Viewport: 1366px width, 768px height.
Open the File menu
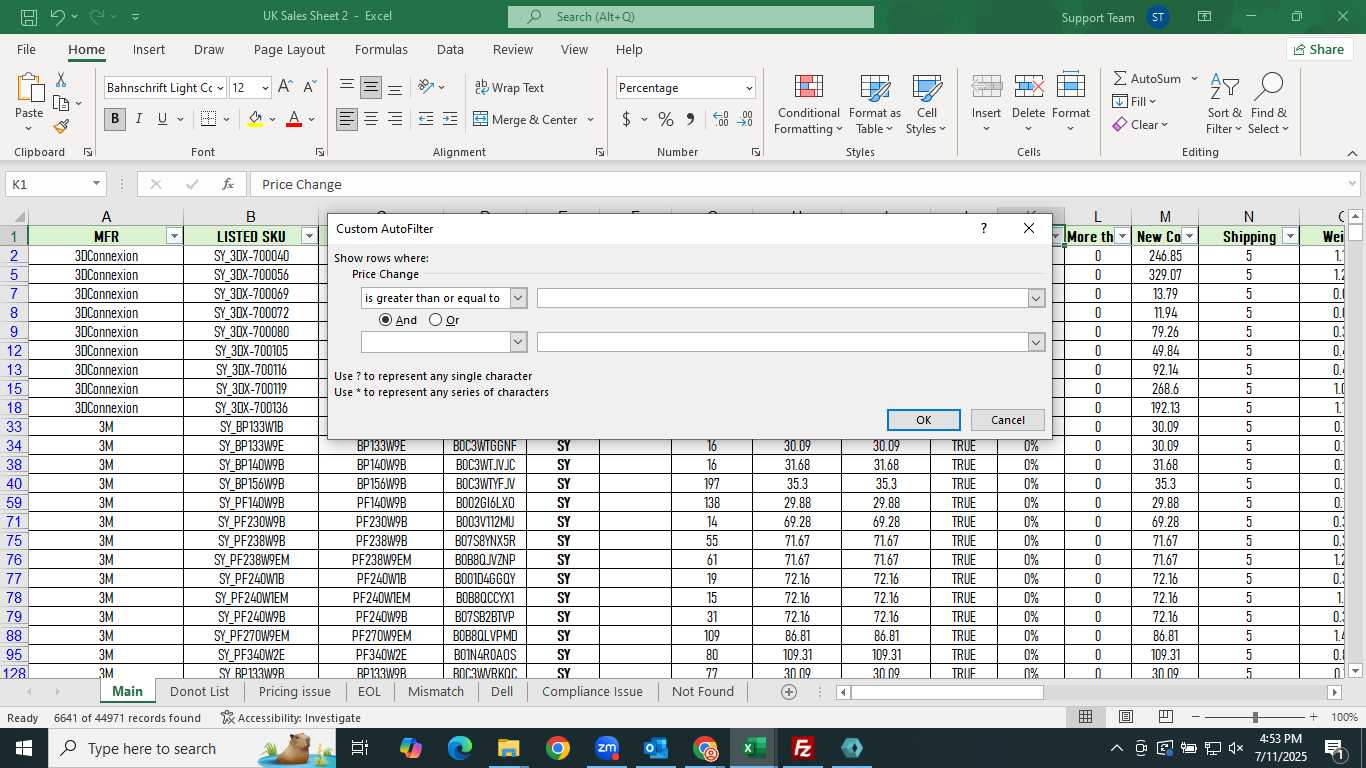(26, 49)
